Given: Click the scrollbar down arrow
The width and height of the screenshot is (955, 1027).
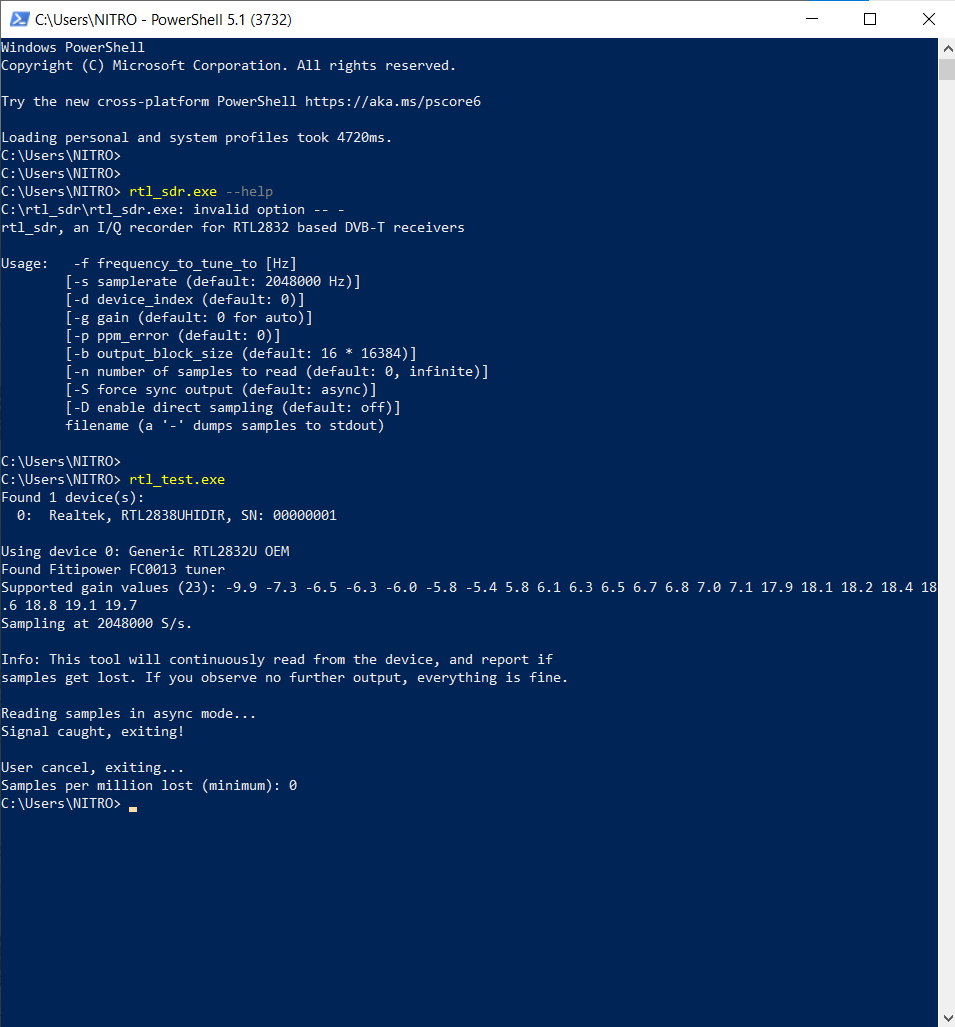Looking at the screenshot, I should point(947,1018).
